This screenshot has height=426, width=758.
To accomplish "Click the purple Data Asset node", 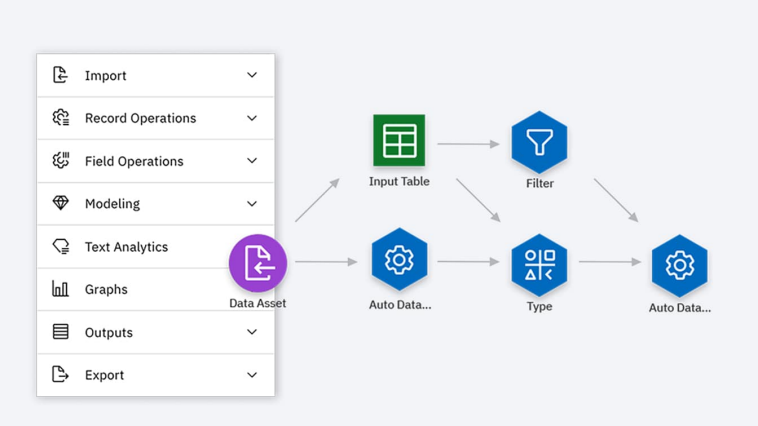I will click(258, 264).
